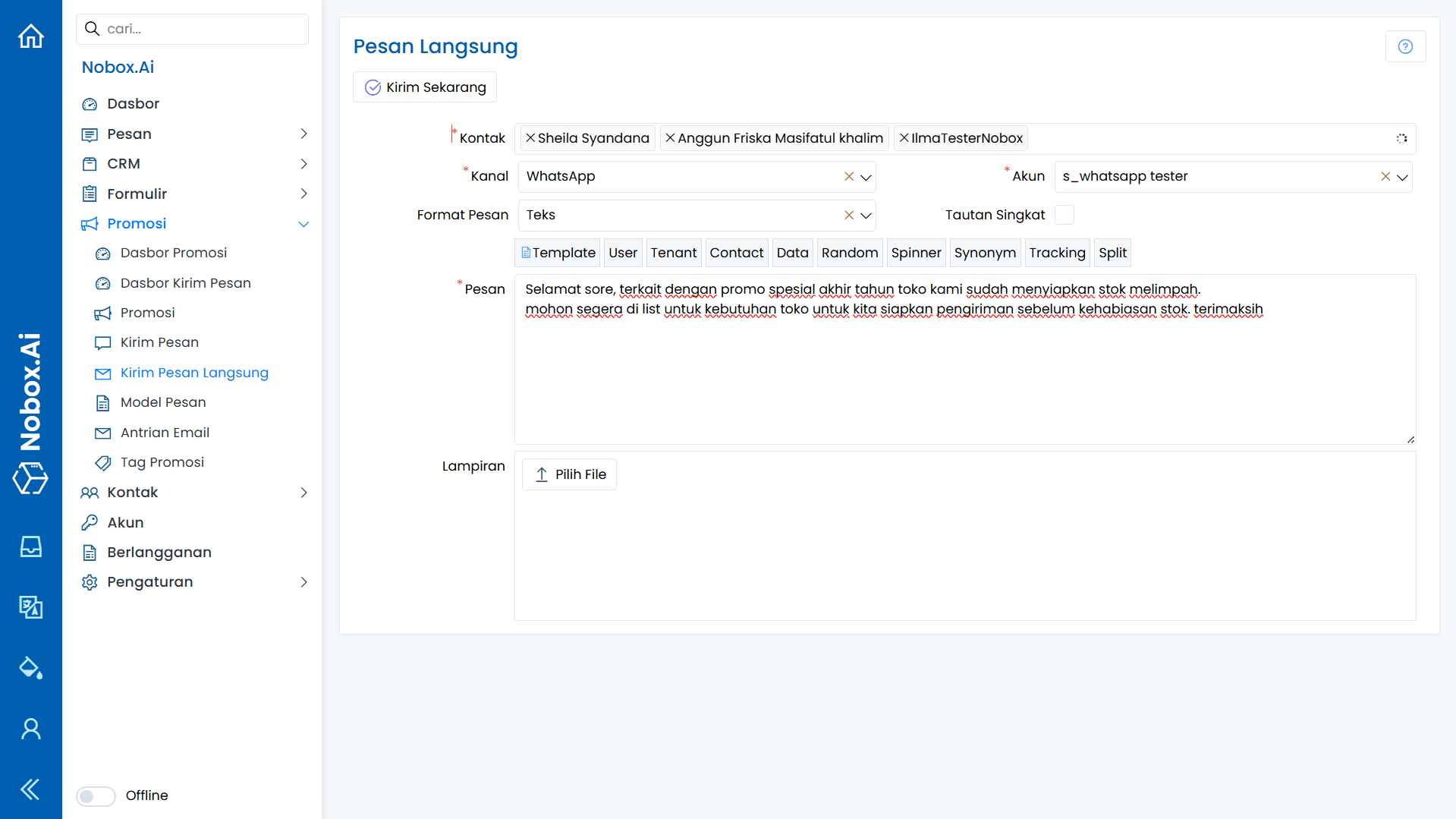
Task: Select the Spinner insertion tab
Action: pos(916,253)
